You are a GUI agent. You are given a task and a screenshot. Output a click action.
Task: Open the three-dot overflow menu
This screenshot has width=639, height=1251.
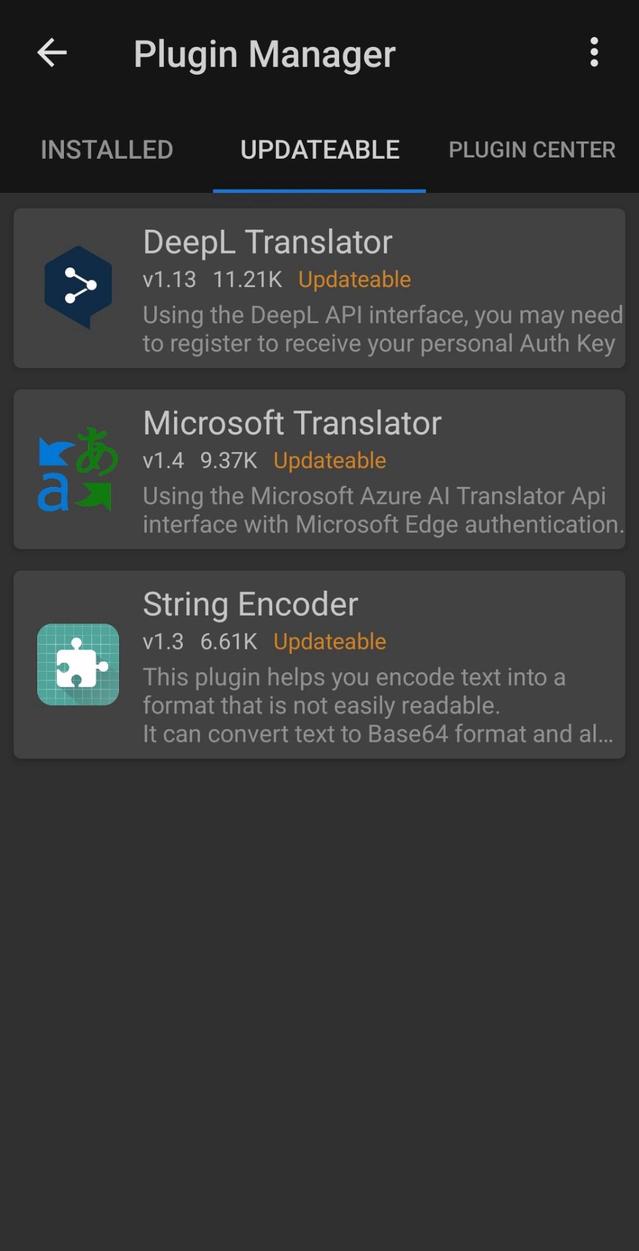[x=594, y=53]
